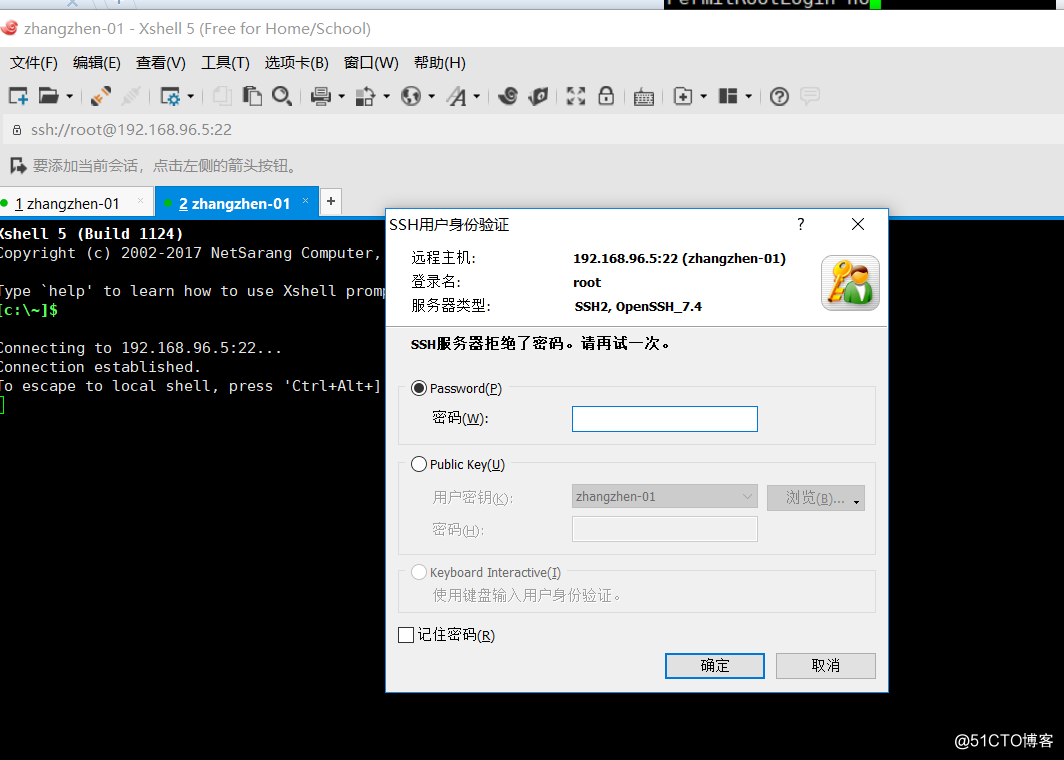This screenshot has width=1064, height=760.
Task: Expand the Encoding dropdown arrow
Action: pos(432,96)
